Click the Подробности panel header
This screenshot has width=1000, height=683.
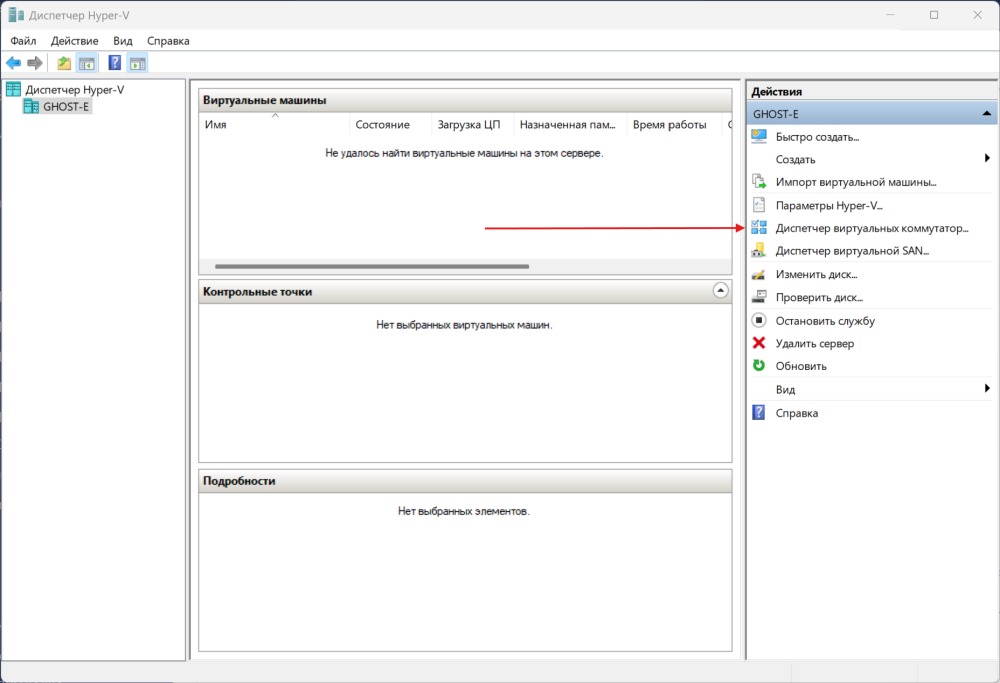coord(465,481)
